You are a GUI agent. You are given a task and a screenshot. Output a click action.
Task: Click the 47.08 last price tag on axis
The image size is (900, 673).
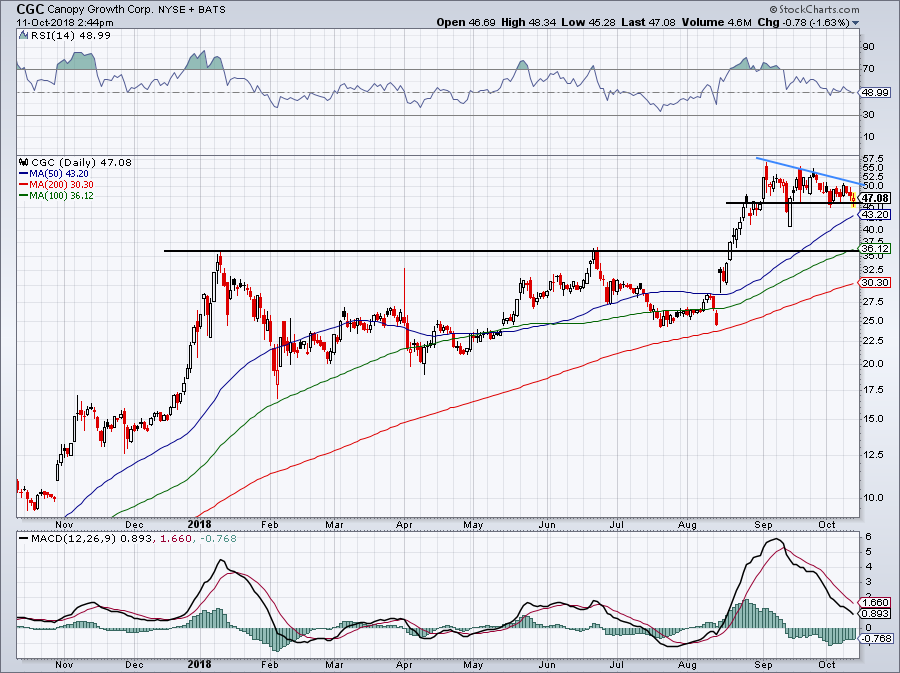pos(875,198)
